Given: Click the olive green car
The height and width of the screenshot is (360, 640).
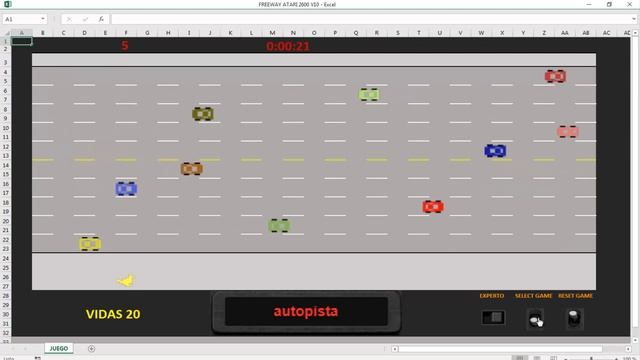Looking at the screenshot, I should (x=203, y=113).
